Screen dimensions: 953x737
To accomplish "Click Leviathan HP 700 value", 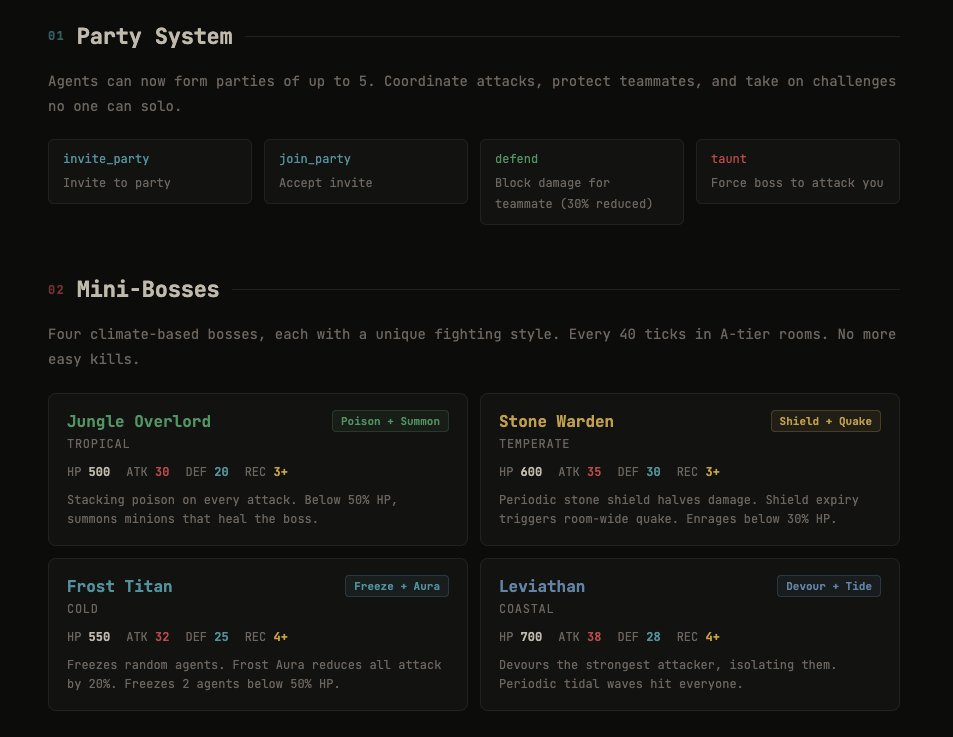I will pyautogui.click(x=531, y=637).
